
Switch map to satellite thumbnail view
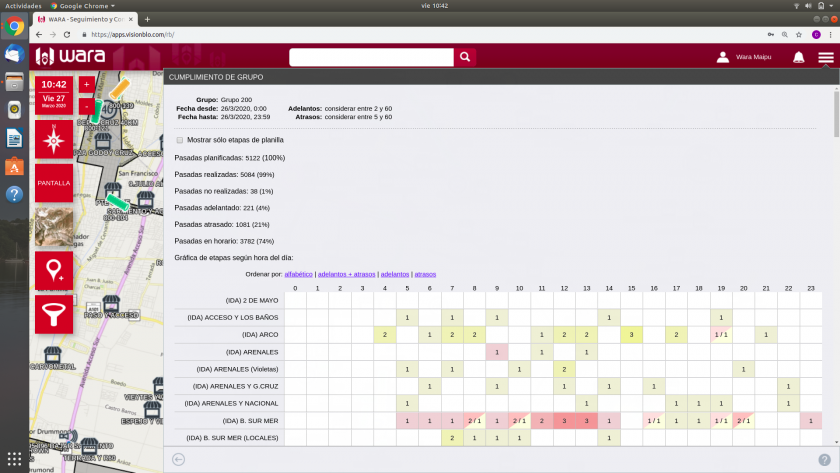(x=53, y=226)
